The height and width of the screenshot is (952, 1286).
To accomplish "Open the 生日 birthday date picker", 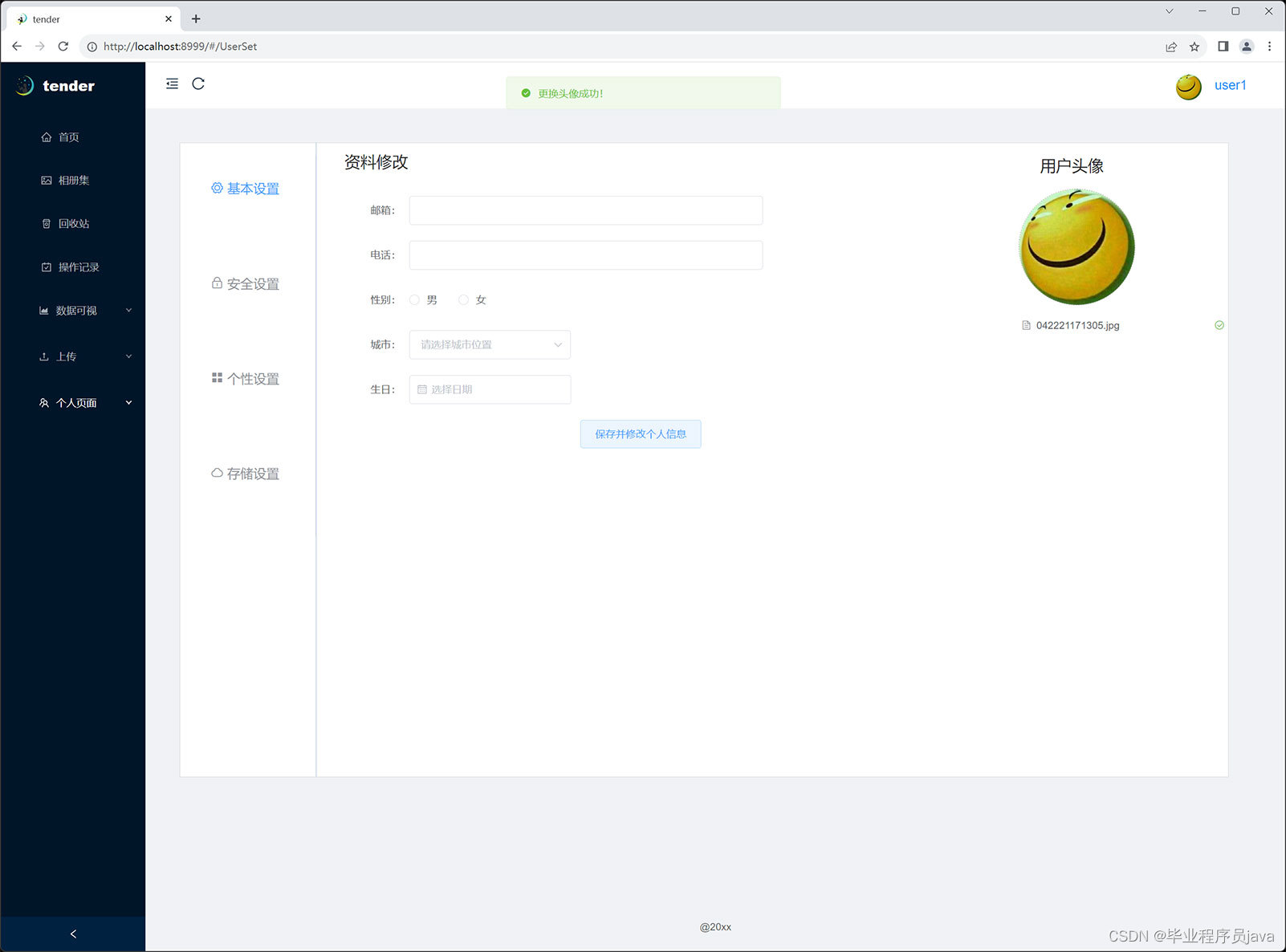I will [490, 389].
